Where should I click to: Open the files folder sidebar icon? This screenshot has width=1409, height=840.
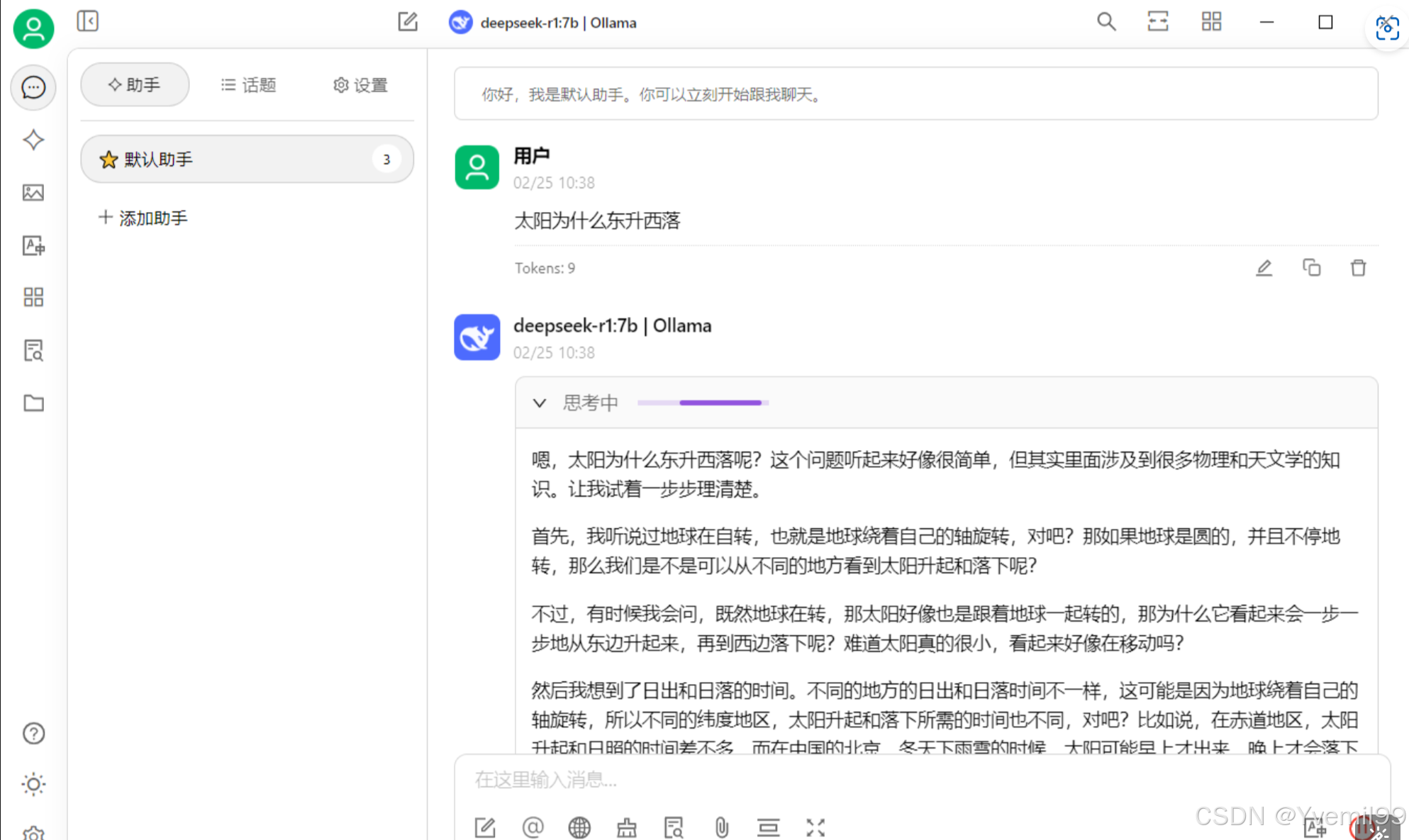tap(33, 403)
